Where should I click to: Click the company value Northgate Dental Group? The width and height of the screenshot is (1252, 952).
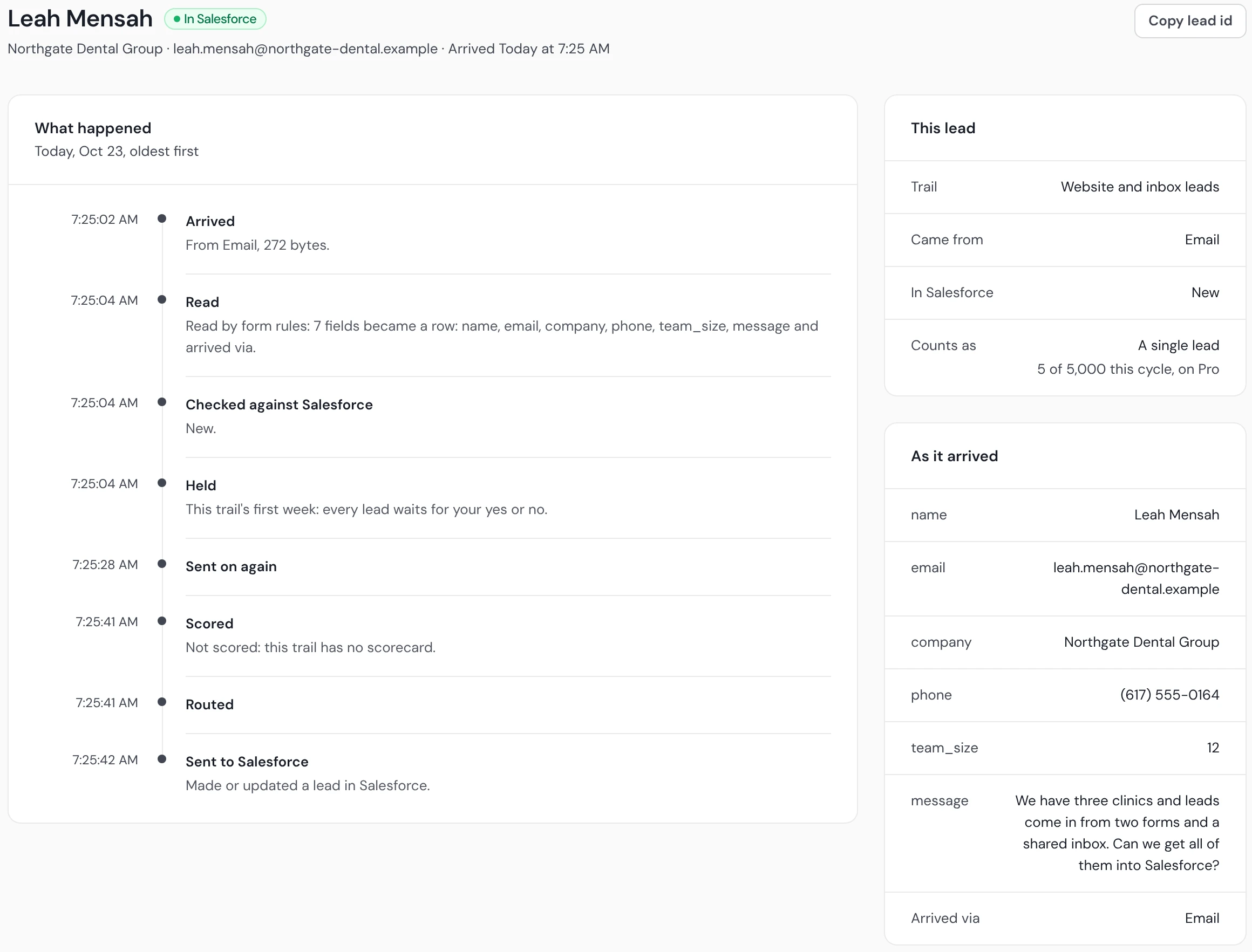[1141, 642]
